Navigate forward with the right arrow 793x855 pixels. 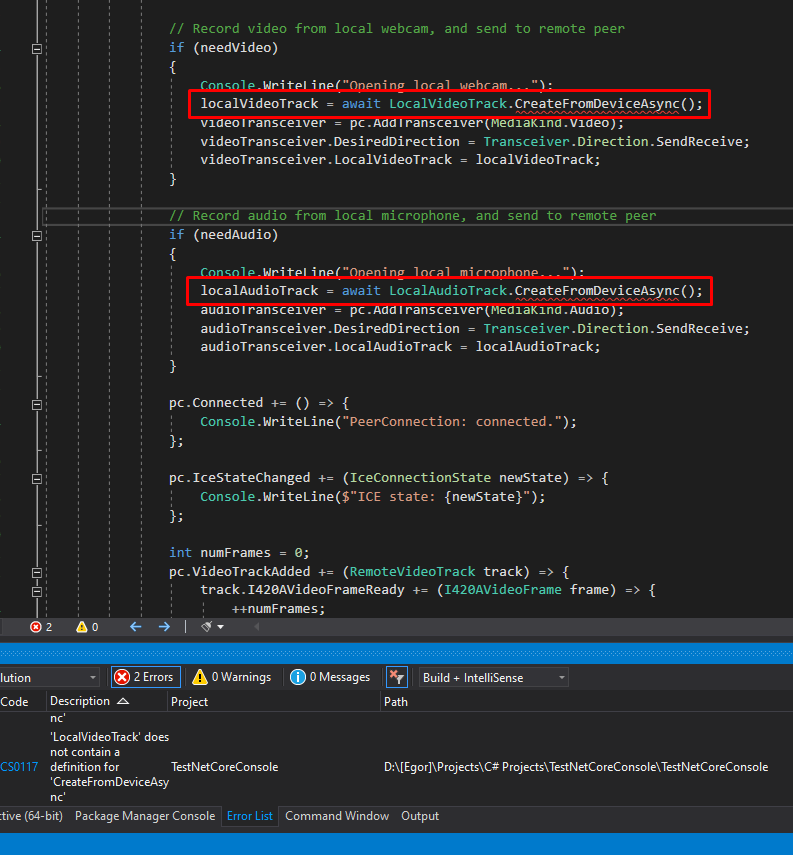pos(164,627)
